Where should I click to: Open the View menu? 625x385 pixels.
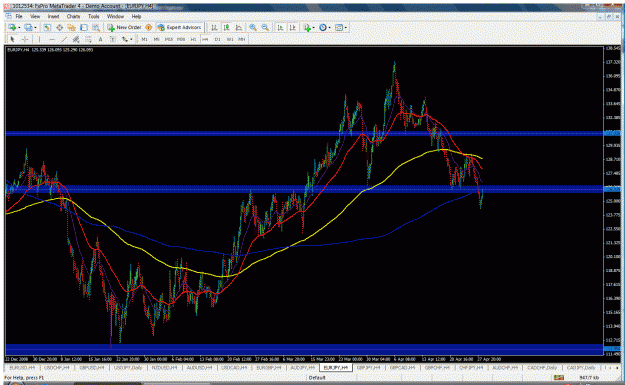[35, 16]
